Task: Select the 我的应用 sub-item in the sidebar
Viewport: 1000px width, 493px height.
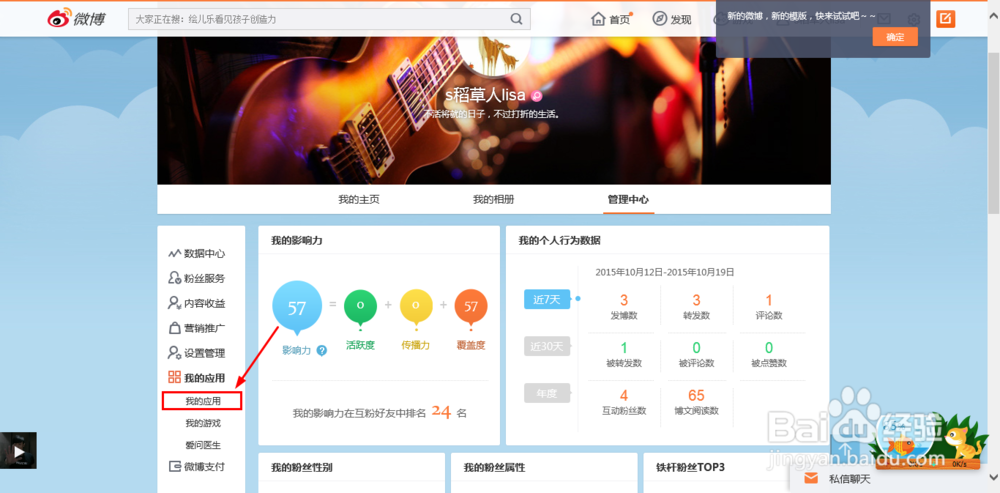Action: tap(203, 401)
